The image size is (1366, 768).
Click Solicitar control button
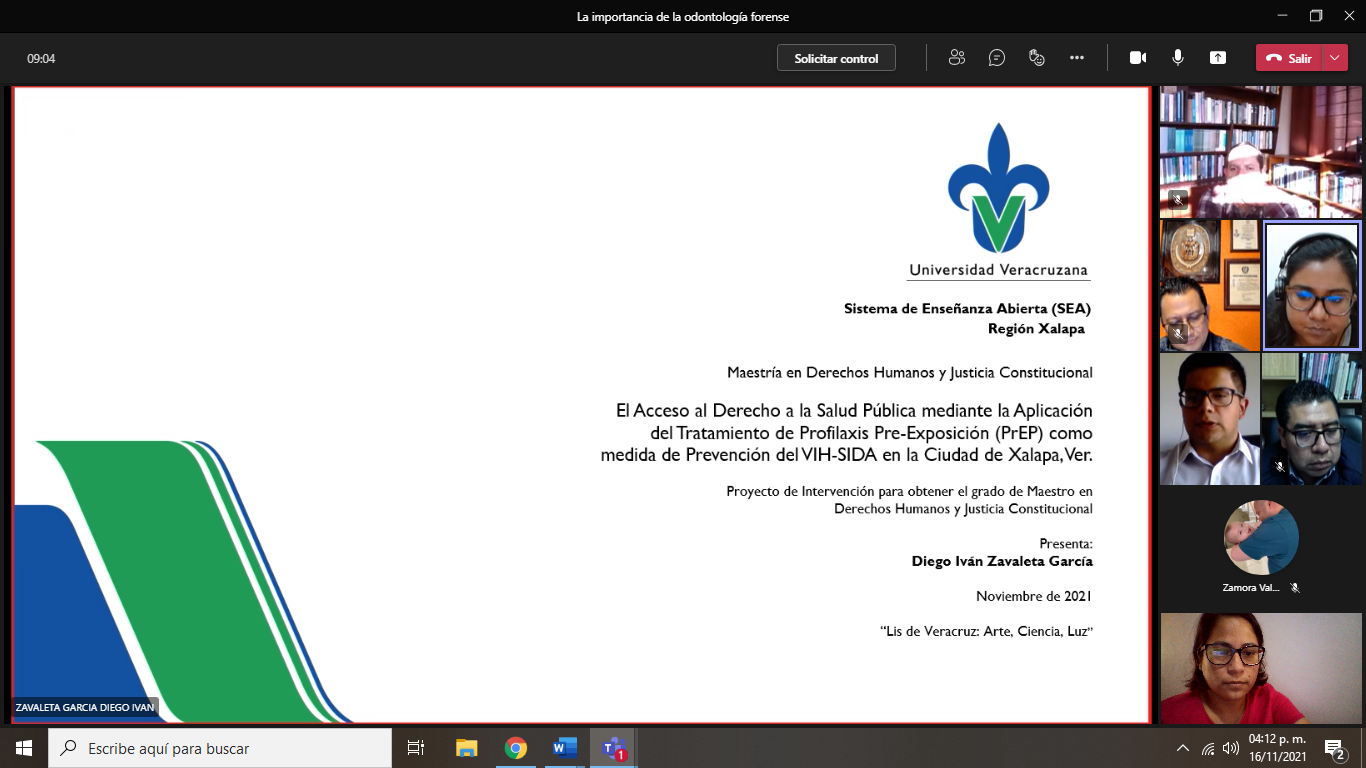(836, 58)
